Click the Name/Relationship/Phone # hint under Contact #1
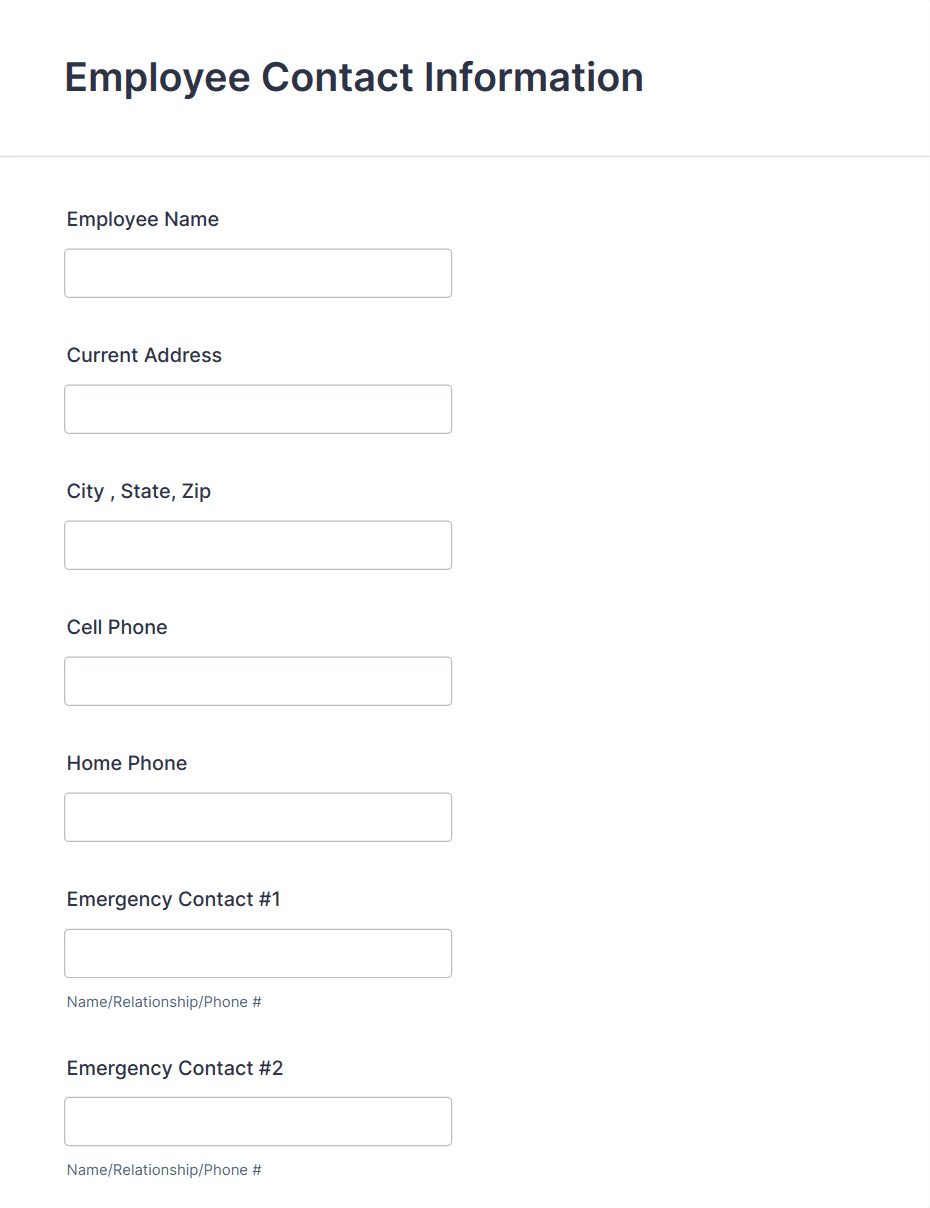The image size is (930, 1208). click(163, 1001)
